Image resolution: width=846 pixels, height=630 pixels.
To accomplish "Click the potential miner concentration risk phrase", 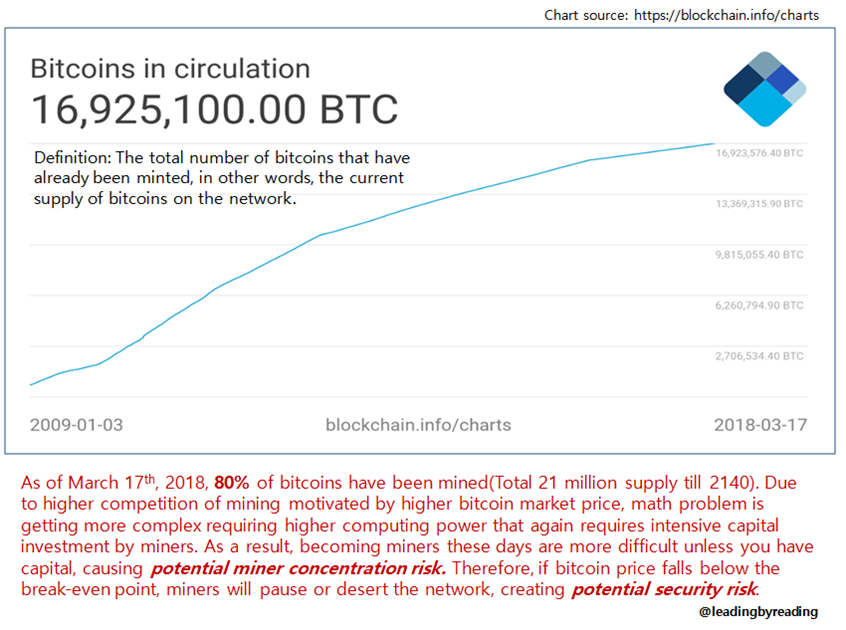I will click(x=297, y=569).
